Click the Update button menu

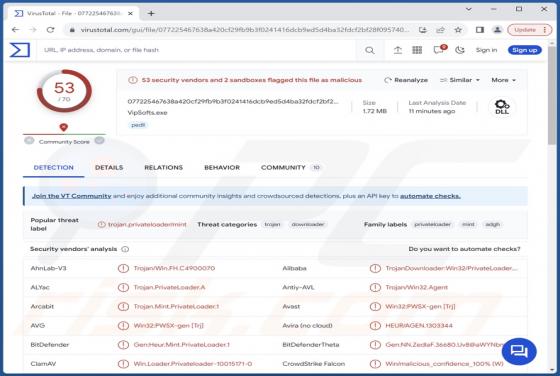point(530,30)
